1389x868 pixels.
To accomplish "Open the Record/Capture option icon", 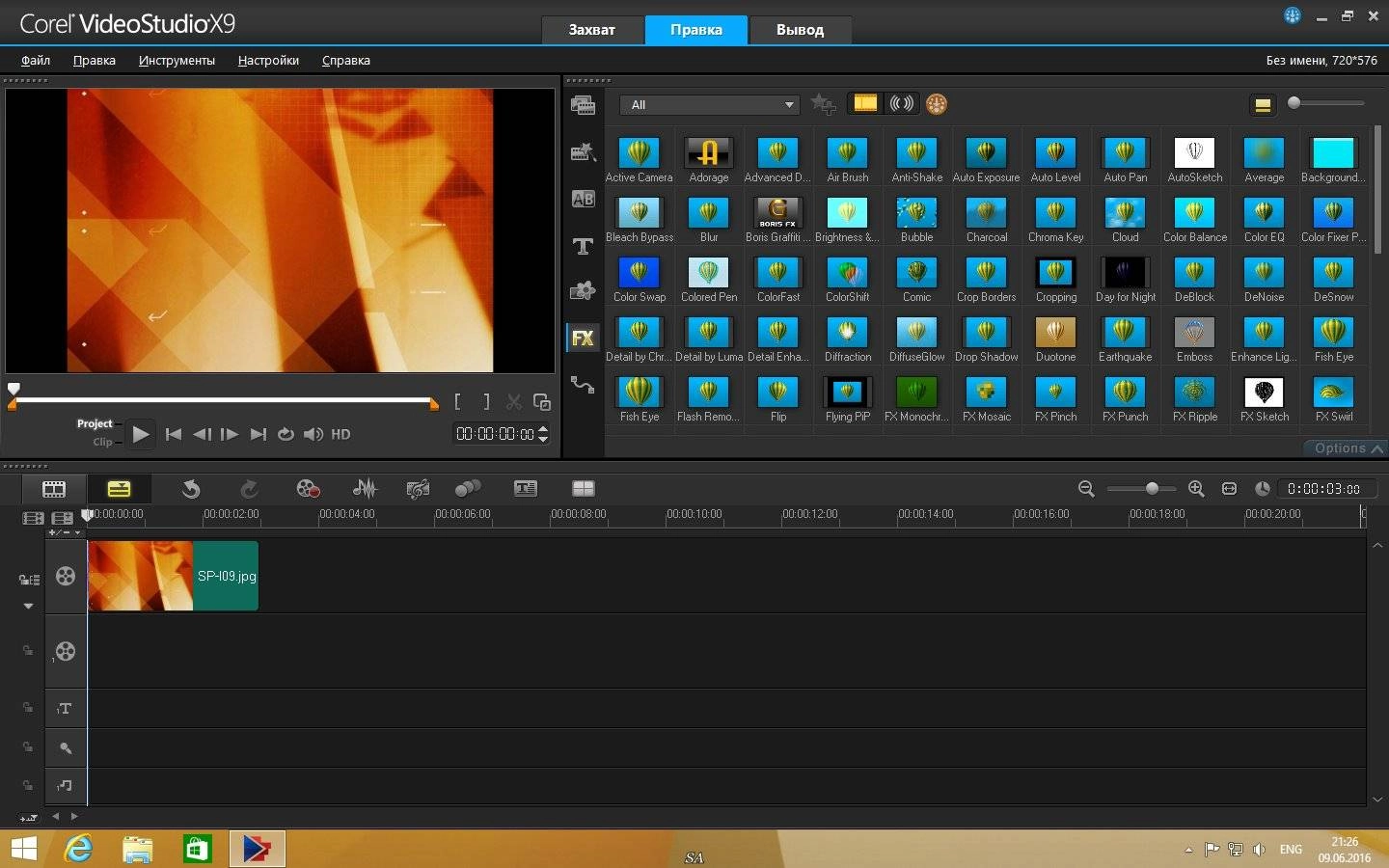I will pos(308,489).
